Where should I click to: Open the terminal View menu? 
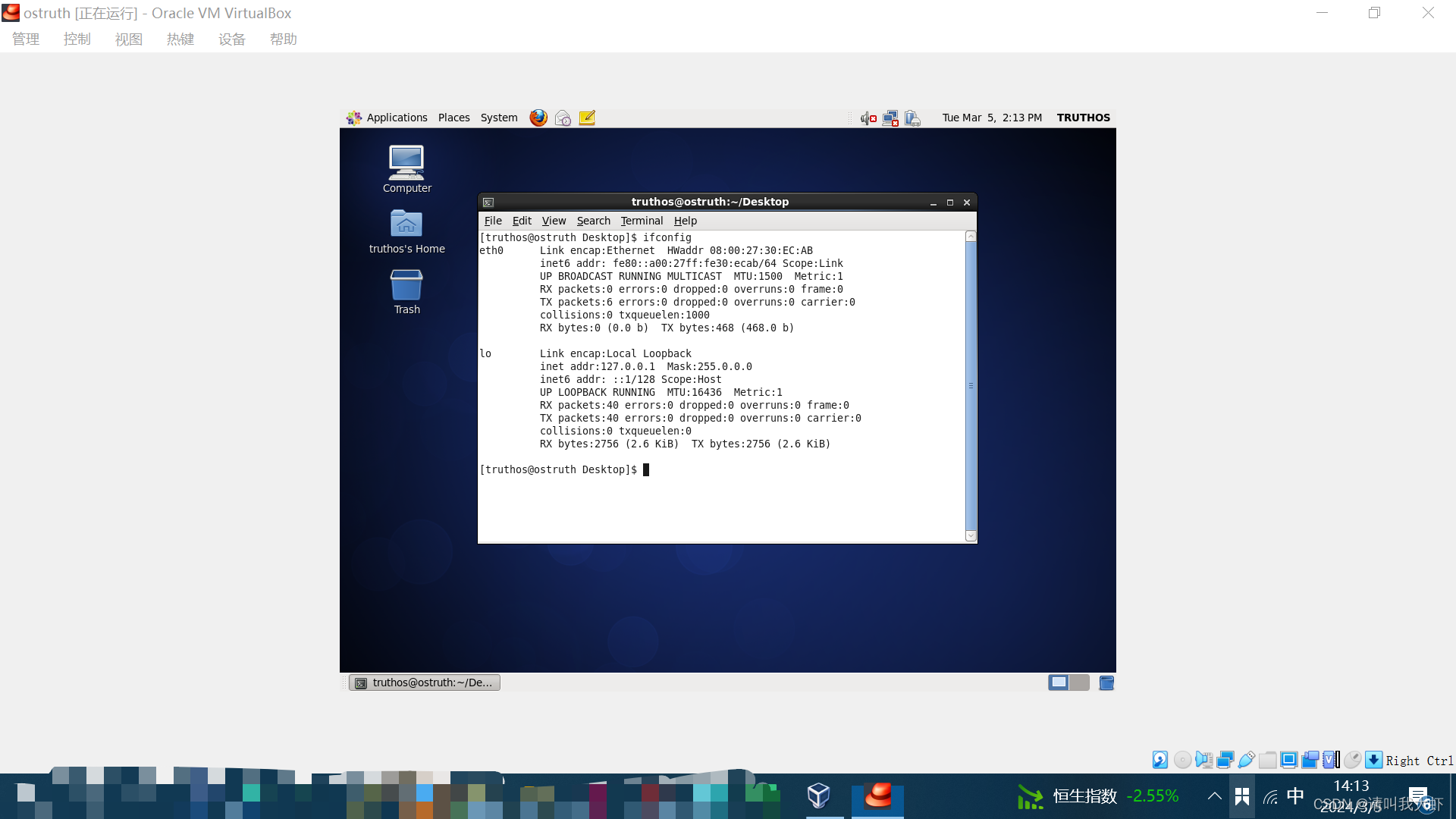point(554,221)
